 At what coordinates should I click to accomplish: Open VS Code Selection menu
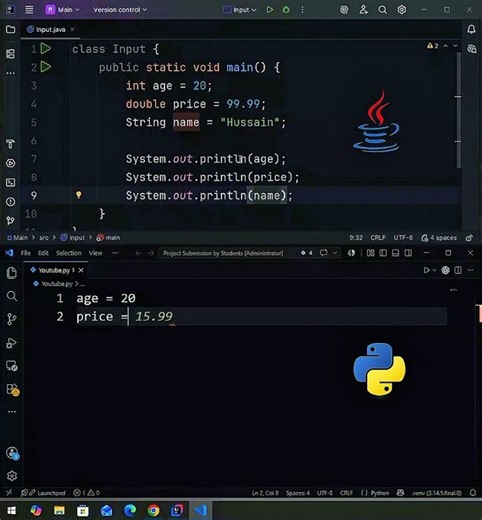69,253
